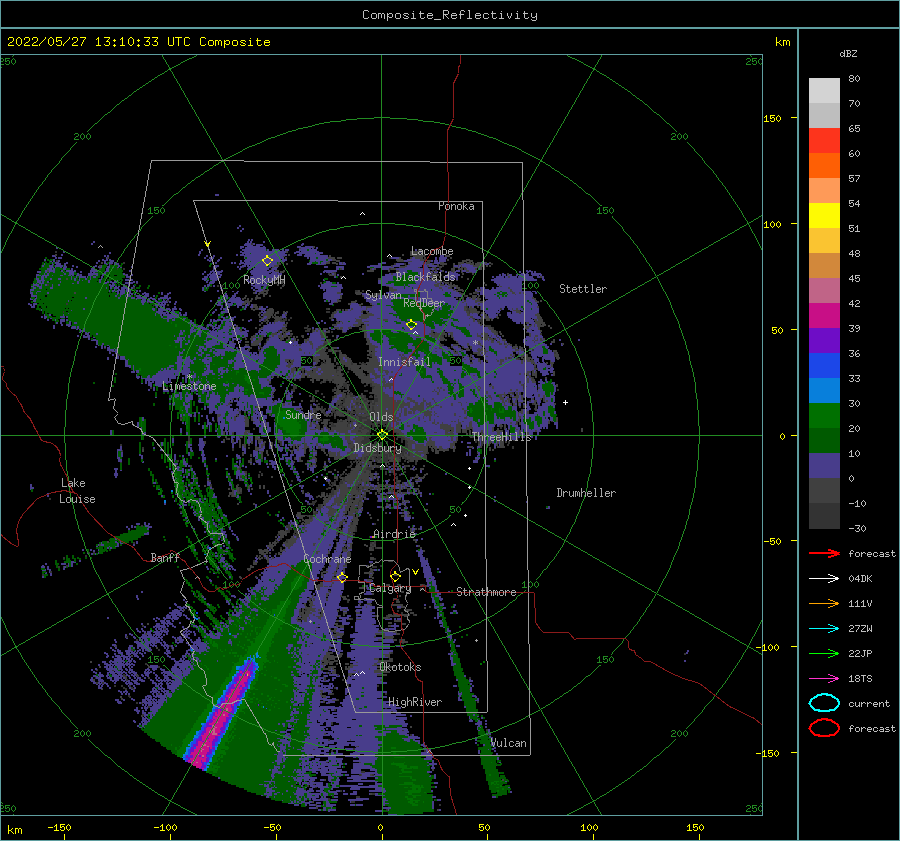Click the ThreeHills label
Image resolution: width=900 pixels, height=841 pixels.
[502, 437]
